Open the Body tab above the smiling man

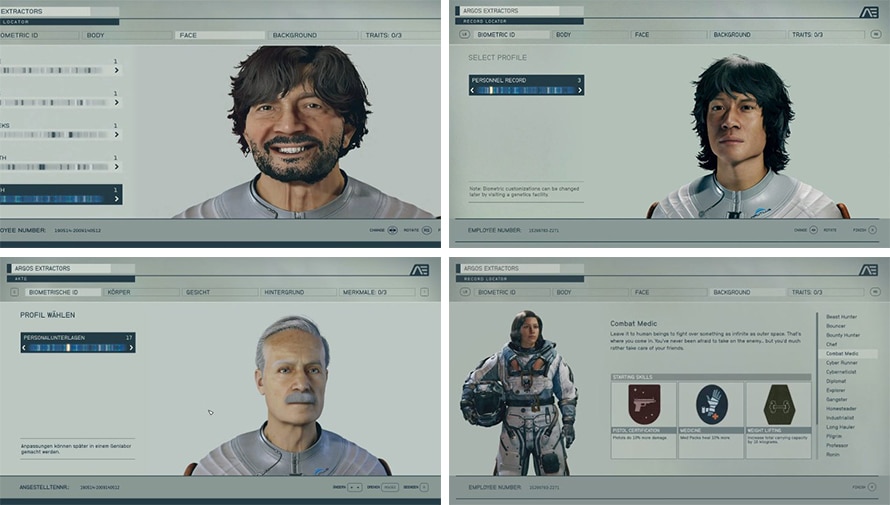click(127, 35)
